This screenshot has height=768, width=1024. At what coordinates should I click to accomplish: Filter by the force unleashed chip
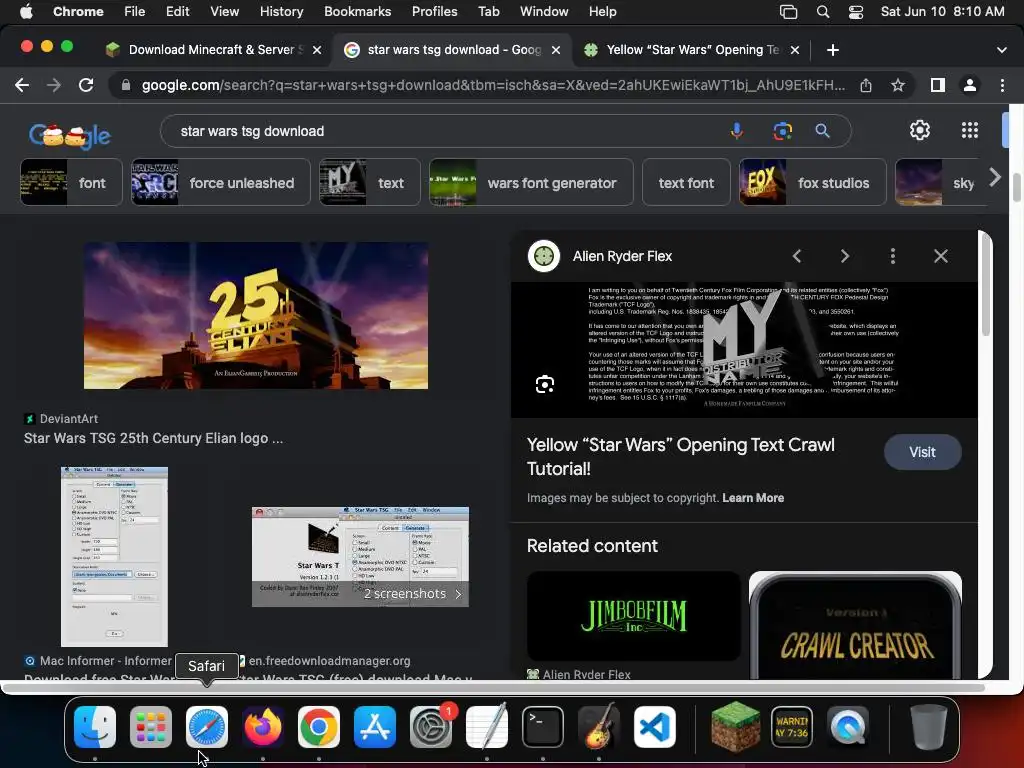click(x=221, y=182)
